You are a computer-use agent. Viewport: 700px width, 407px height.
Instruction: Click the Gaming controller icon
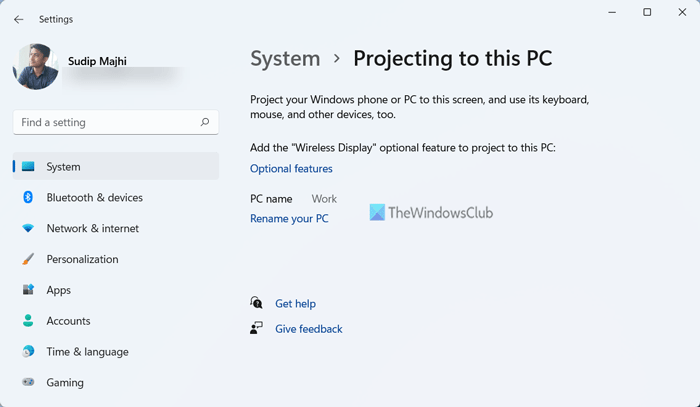[28, 383]
